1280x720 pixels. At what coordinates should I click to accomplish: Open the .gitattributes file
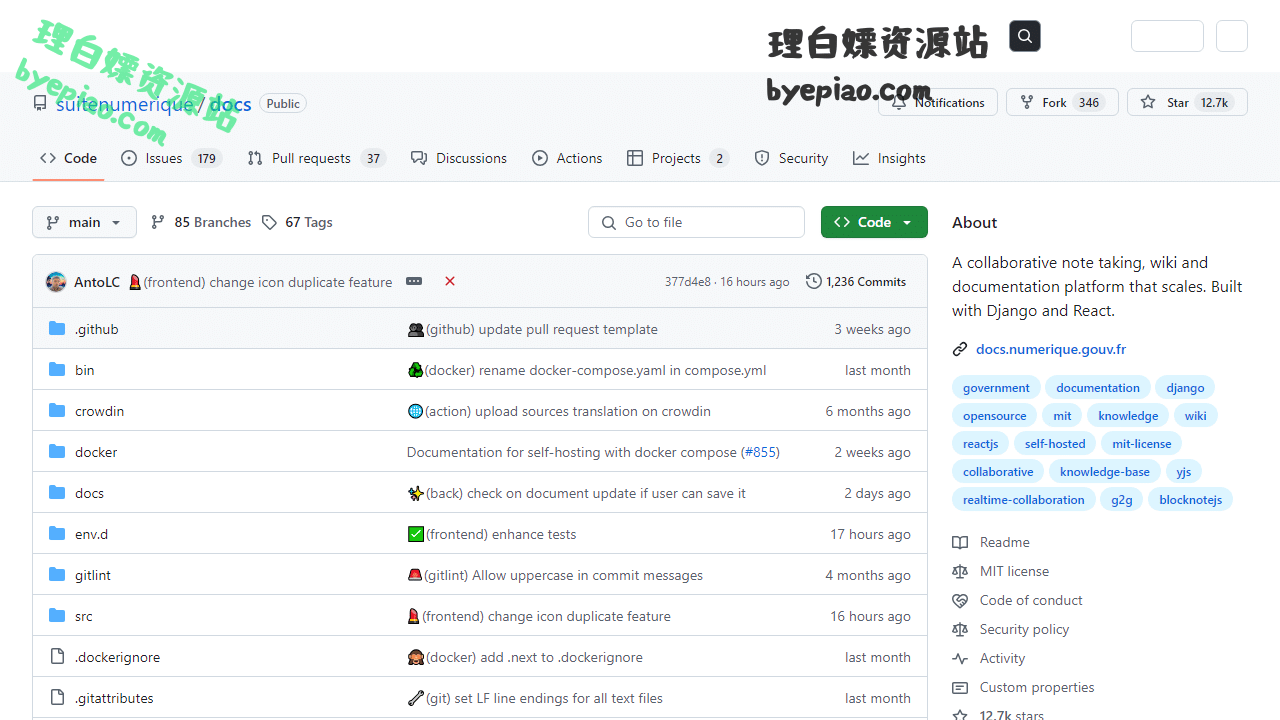click(x=114, y=698)
